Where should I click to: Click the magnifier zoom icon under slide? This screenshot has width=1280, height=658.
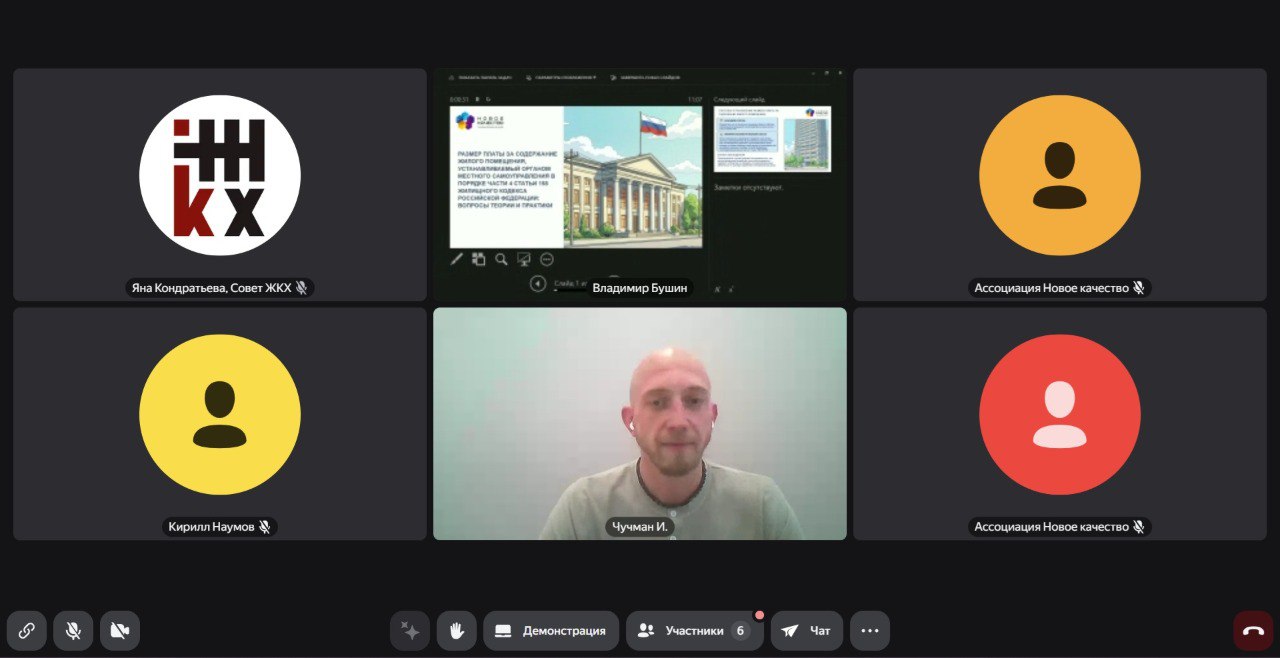[x=501, y=259]
